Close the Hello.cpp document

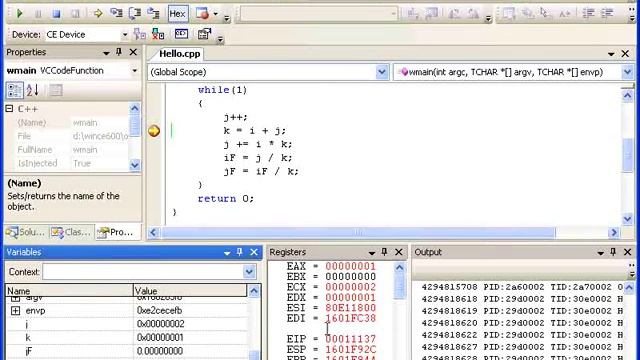click(625, 54)
